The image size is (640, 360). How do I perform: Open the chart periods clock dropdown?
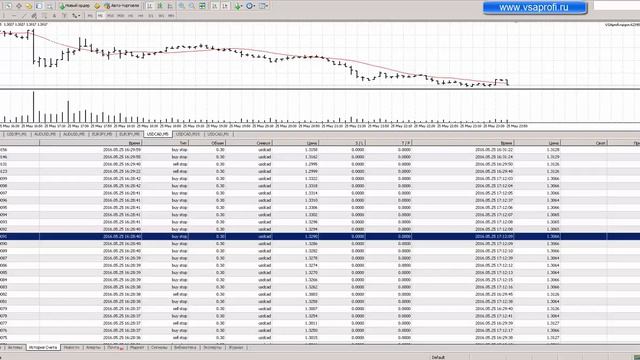click(x=250, y=6)
